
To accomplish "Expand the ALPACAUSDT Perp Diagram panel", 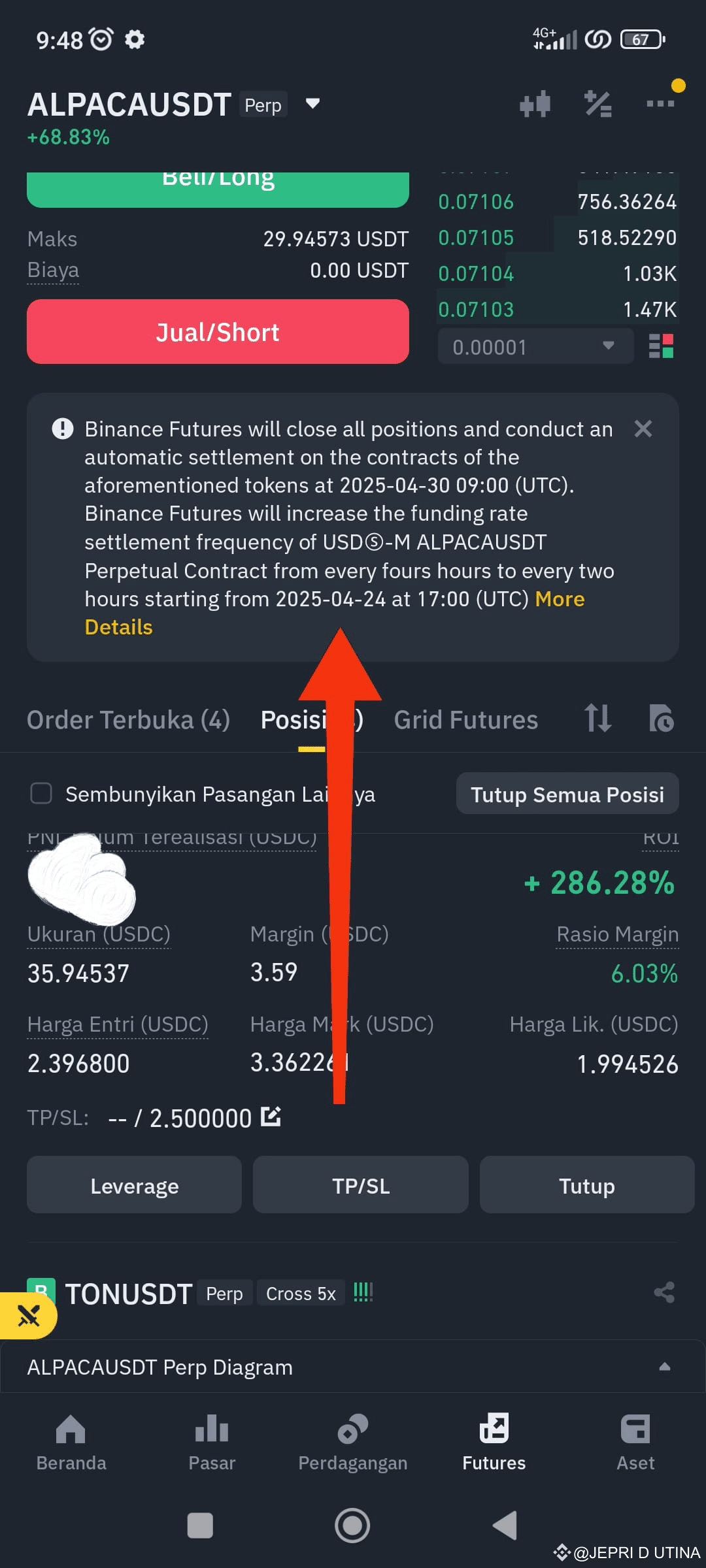I will tap(353, 1367).
